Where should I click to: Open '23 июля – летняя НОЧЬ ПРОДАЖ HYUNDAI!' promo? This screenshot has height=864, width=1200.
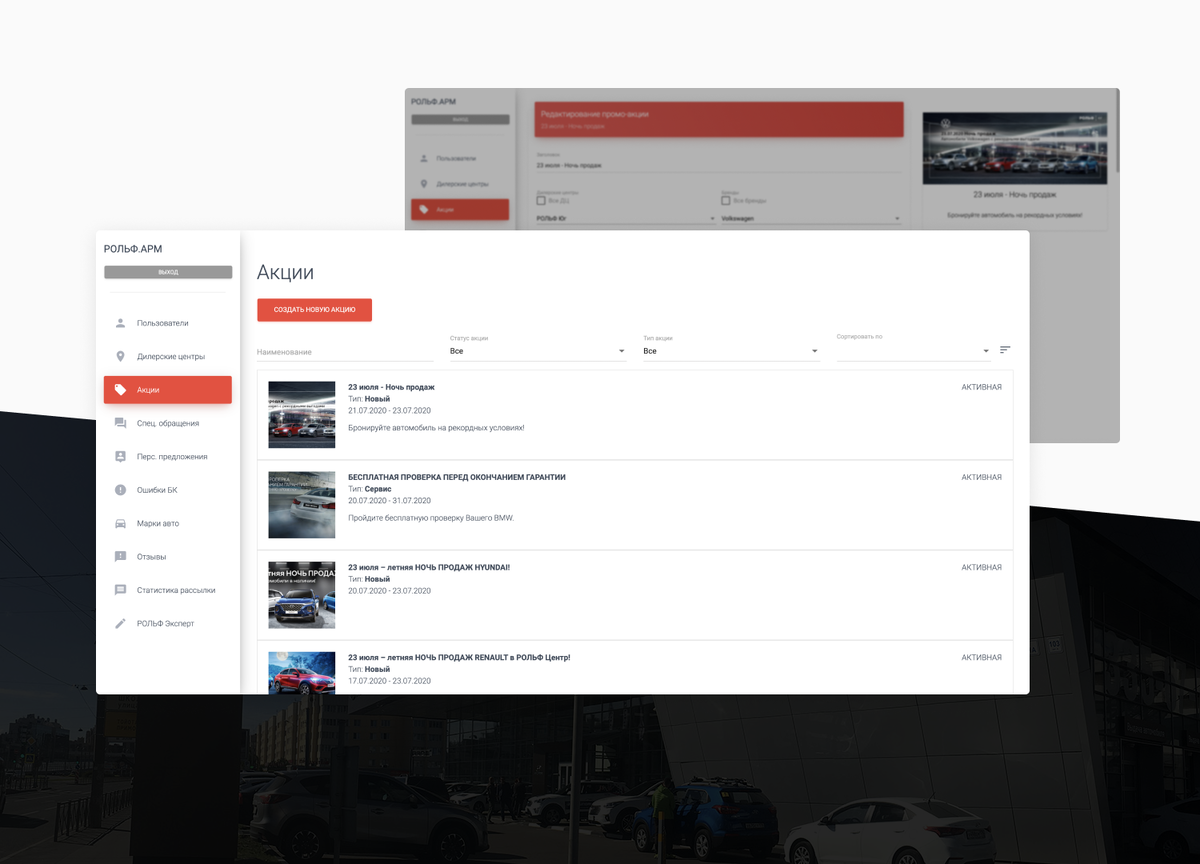coord(429,567)
